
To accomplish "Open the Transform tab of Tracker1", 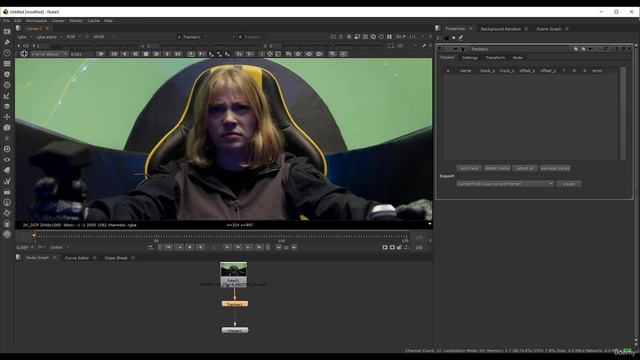I will pos(495,58).
